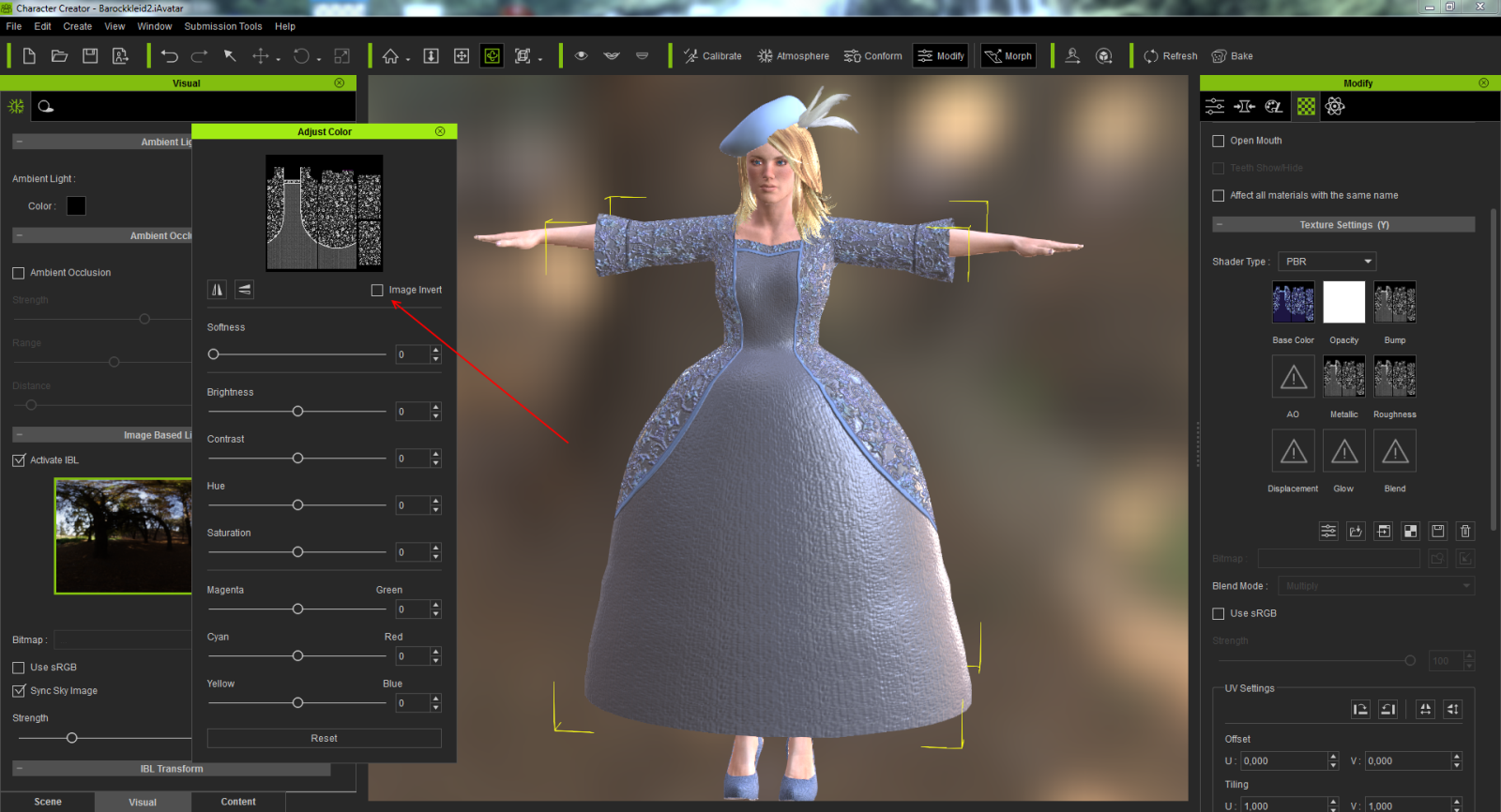Collapse the Ambient Occlusion section header
Image resolution: width=1501 pixels, height=812 pixels.
click(19, 236)
